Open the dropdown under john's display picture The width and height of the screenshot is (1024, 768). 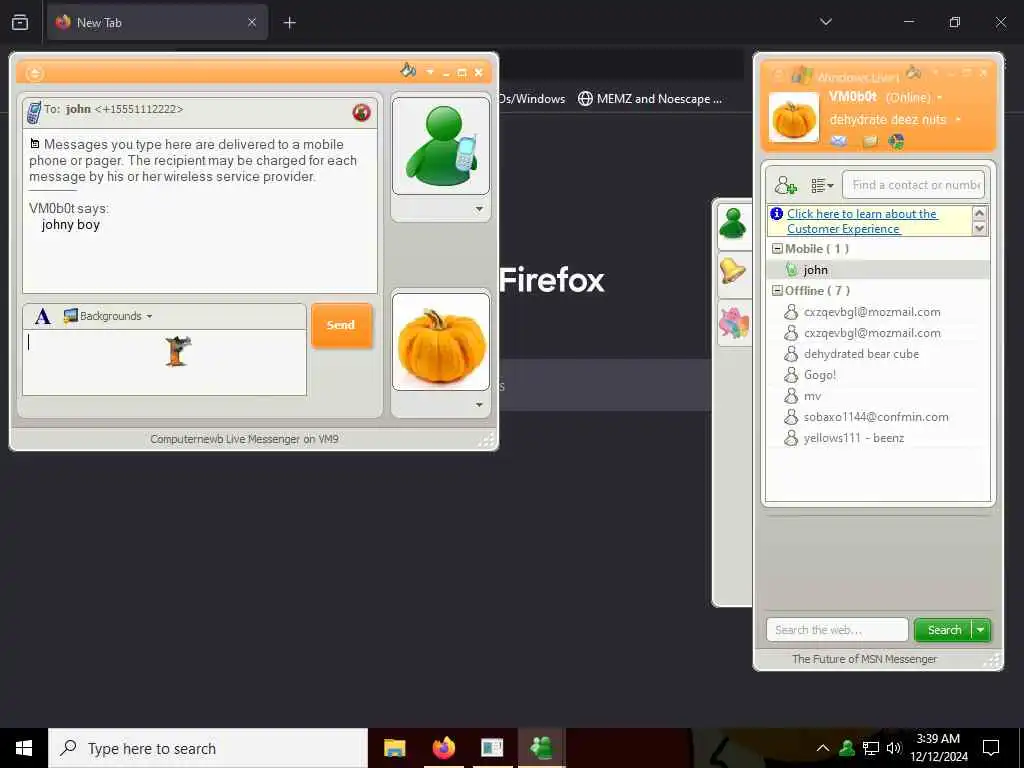(x=479, y=209)
